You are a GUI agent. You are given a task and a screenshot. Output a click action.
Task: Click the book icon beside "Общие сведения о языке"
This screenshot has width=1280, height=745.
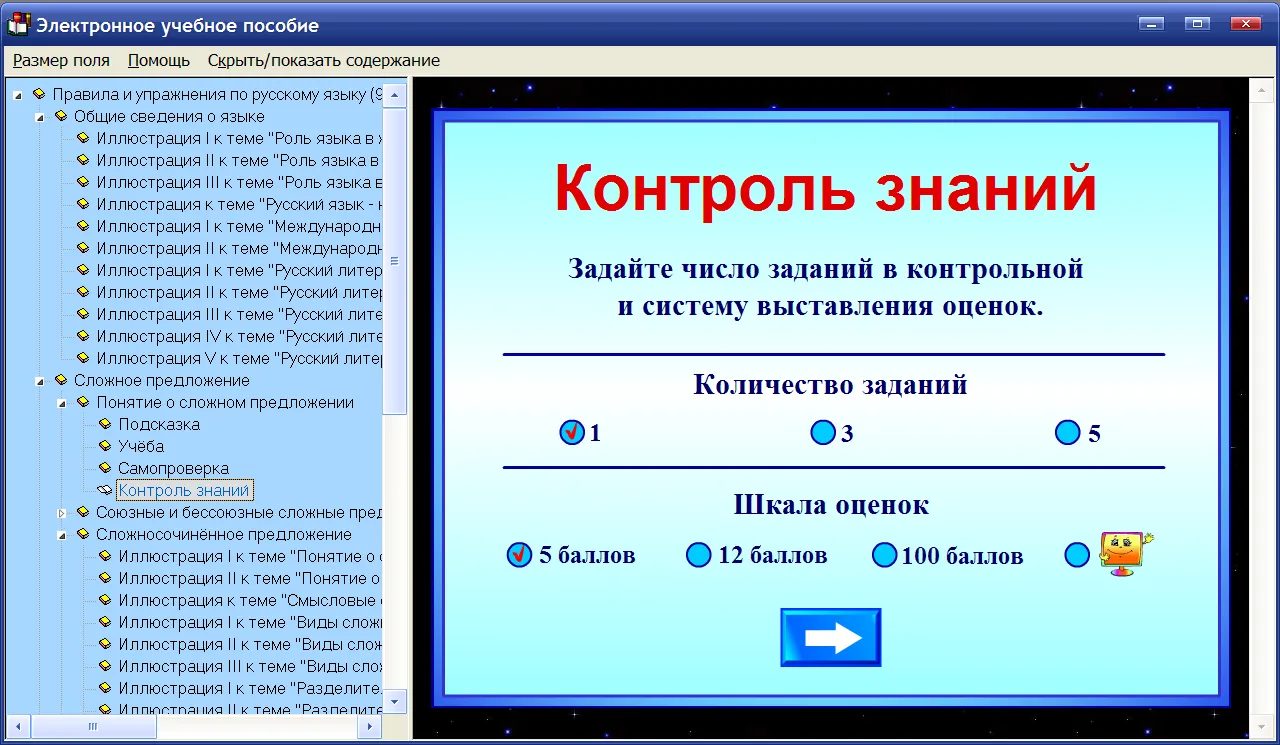click(x=61, y=116)
